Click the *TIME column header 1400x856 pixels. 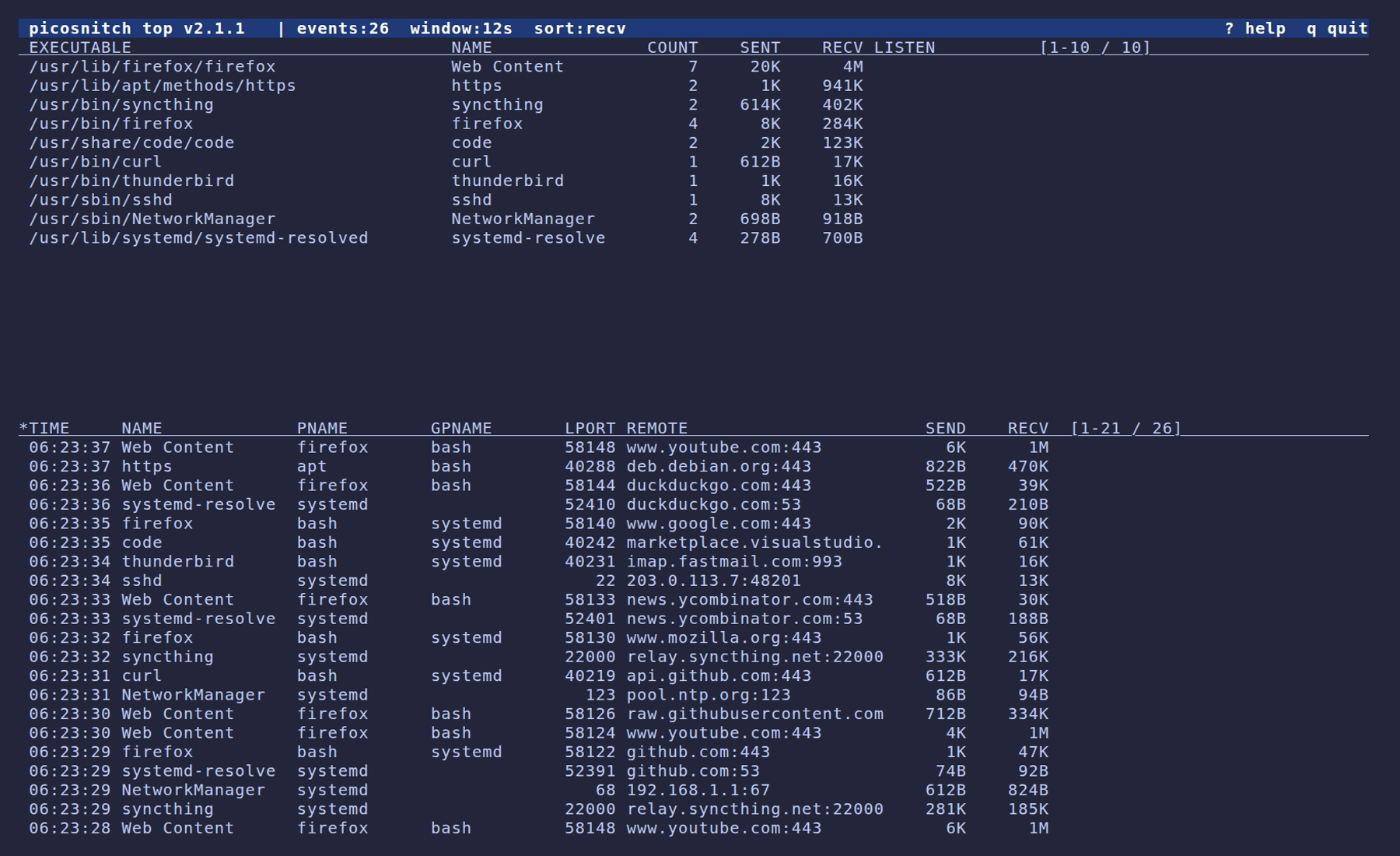point(44,429)
